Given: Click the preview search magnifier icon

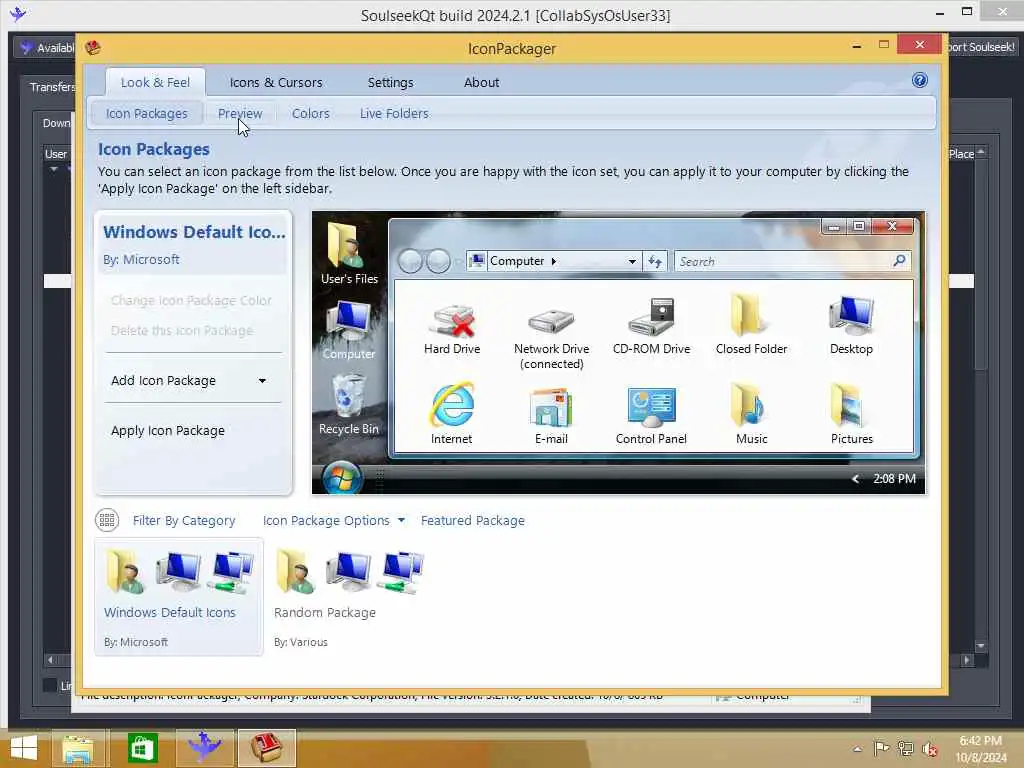Looking at the screenshot, I should pos(899,261).
